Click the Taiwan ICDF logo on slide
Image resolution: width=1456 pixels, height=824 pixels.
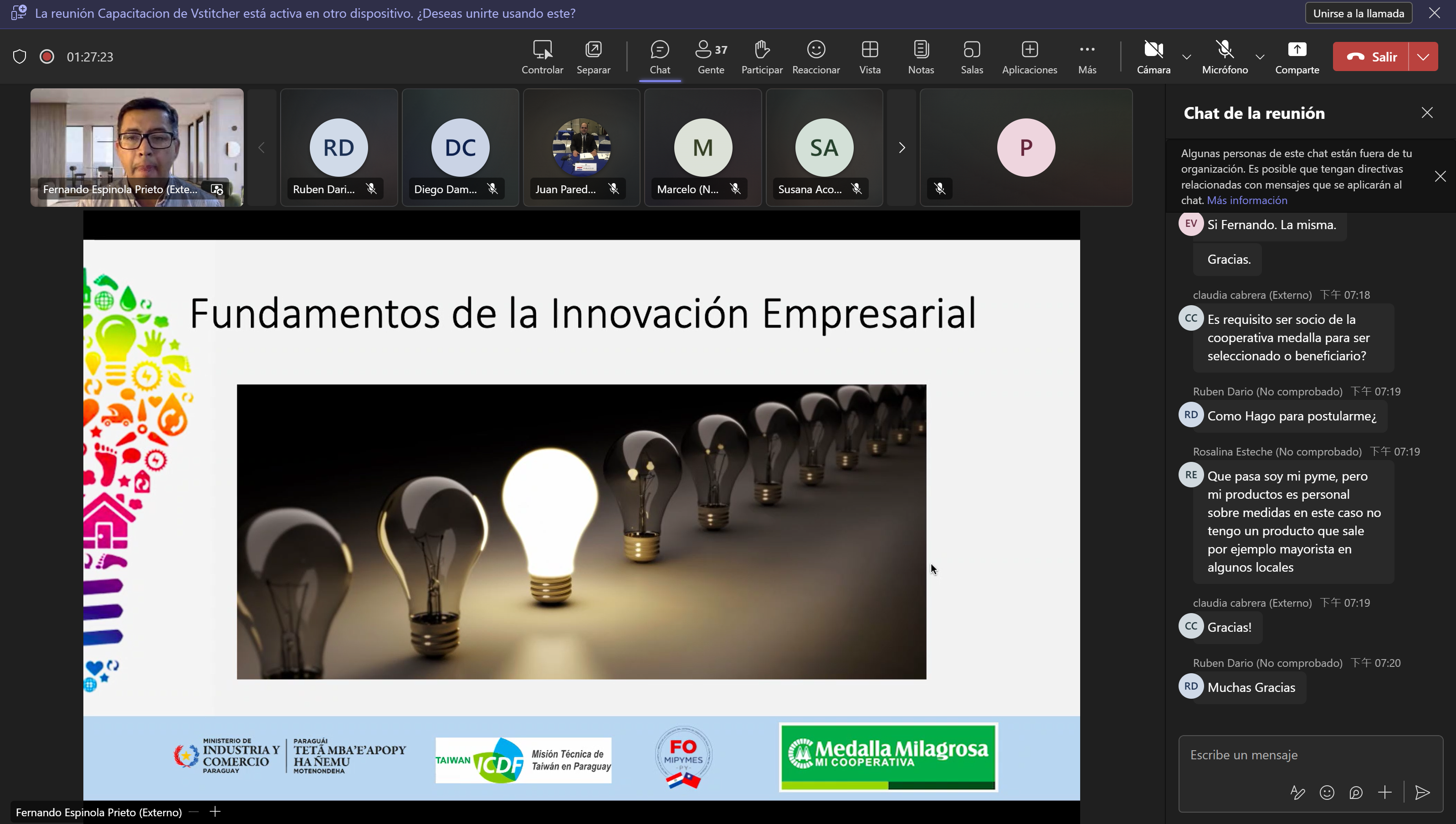[523, 760]
